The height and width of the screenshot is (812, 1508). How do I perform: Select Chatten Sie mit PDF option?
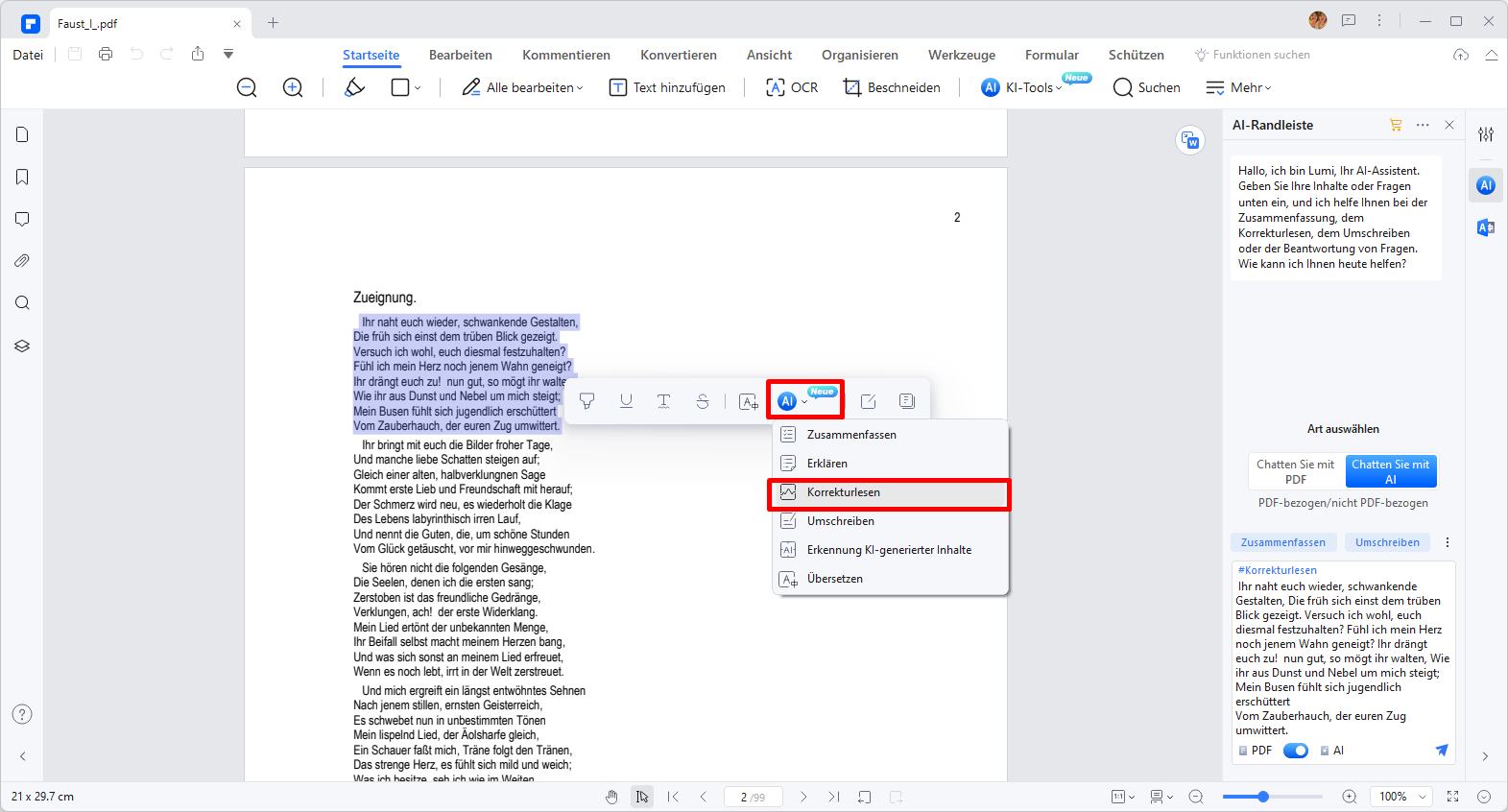tap(1296, 471)
